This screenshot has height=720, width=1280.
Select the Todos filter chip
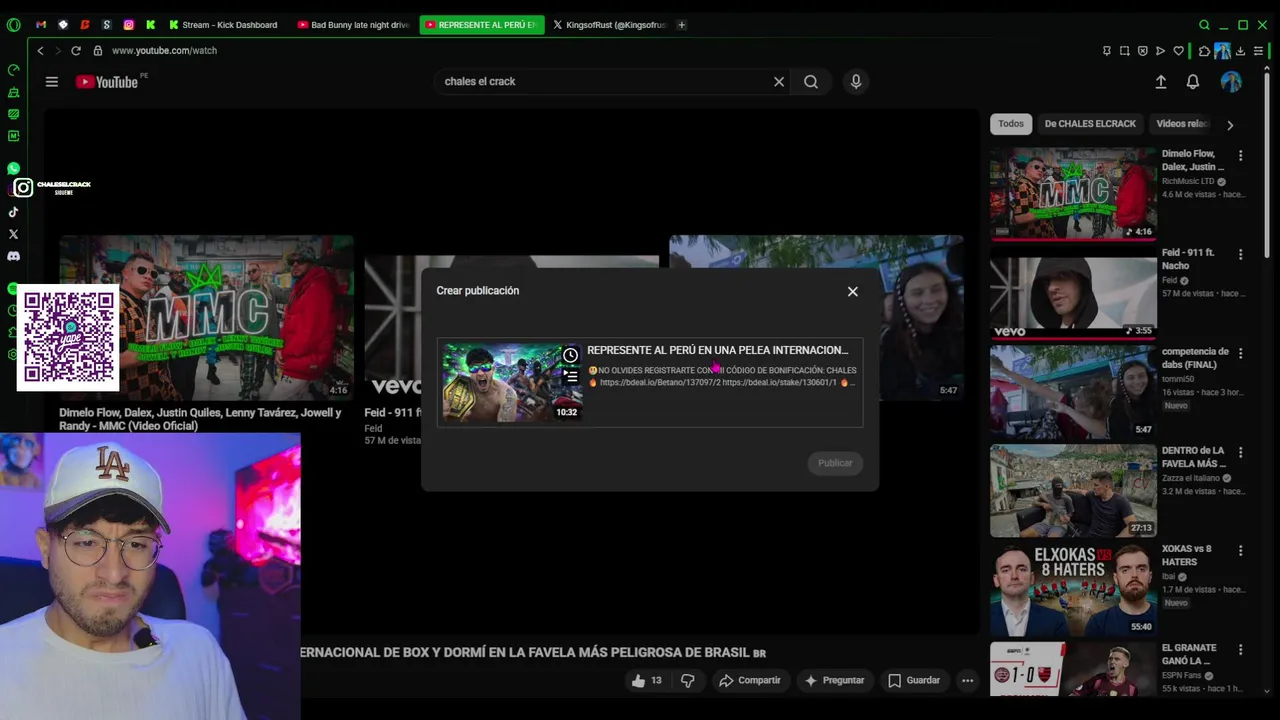click(1011, 124)
